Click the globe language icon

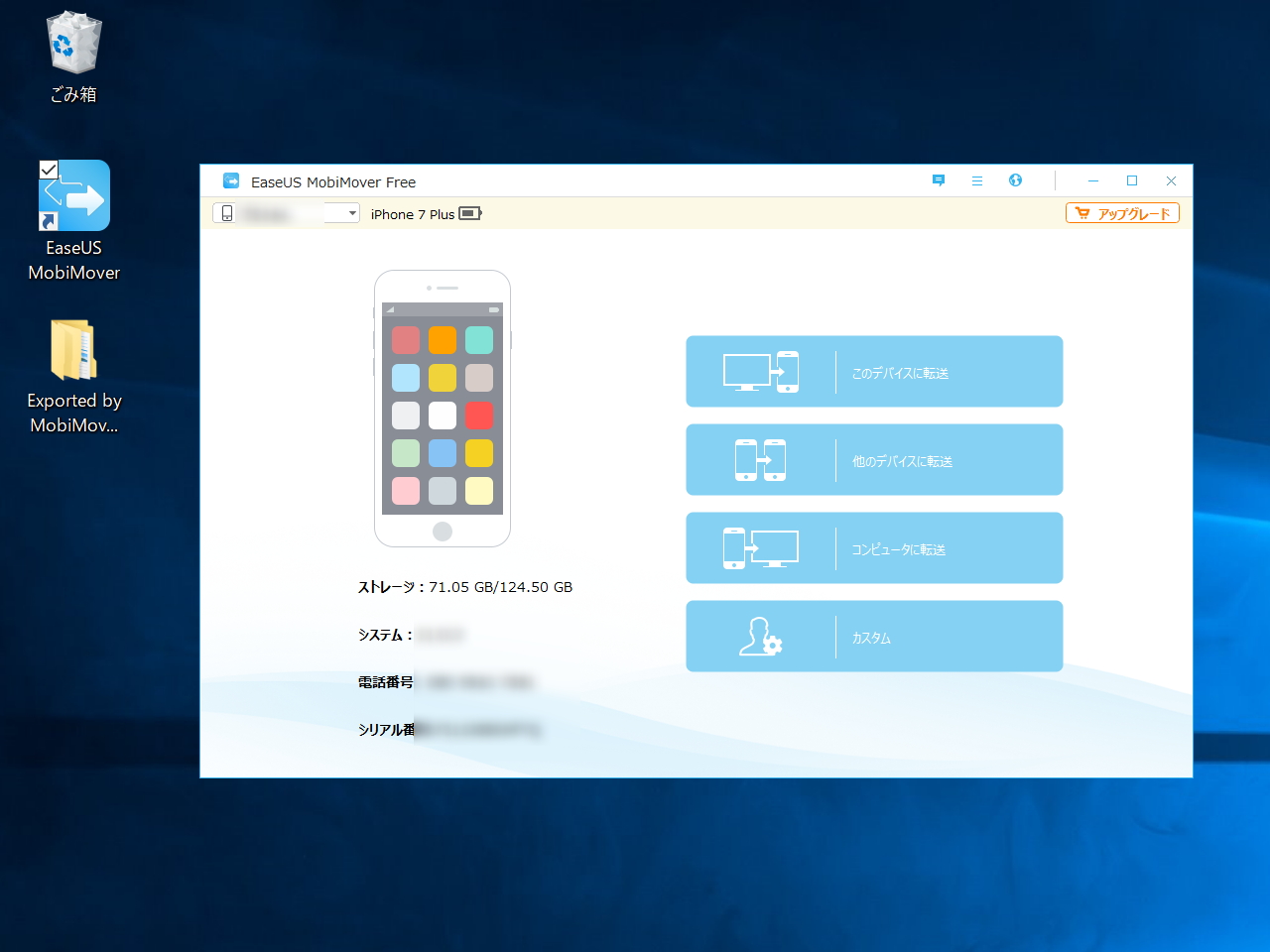point(1015,180)
